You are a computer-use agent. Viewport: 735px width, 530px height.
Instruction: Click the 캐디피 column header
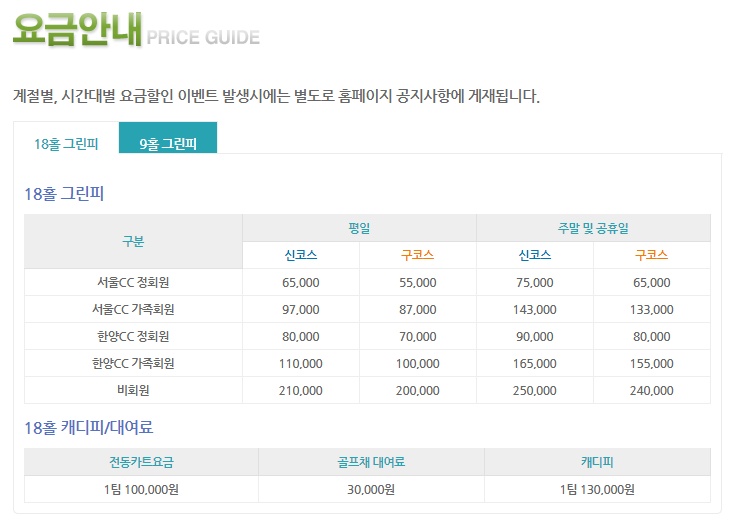pyautogui.click(x=597, y=462)
